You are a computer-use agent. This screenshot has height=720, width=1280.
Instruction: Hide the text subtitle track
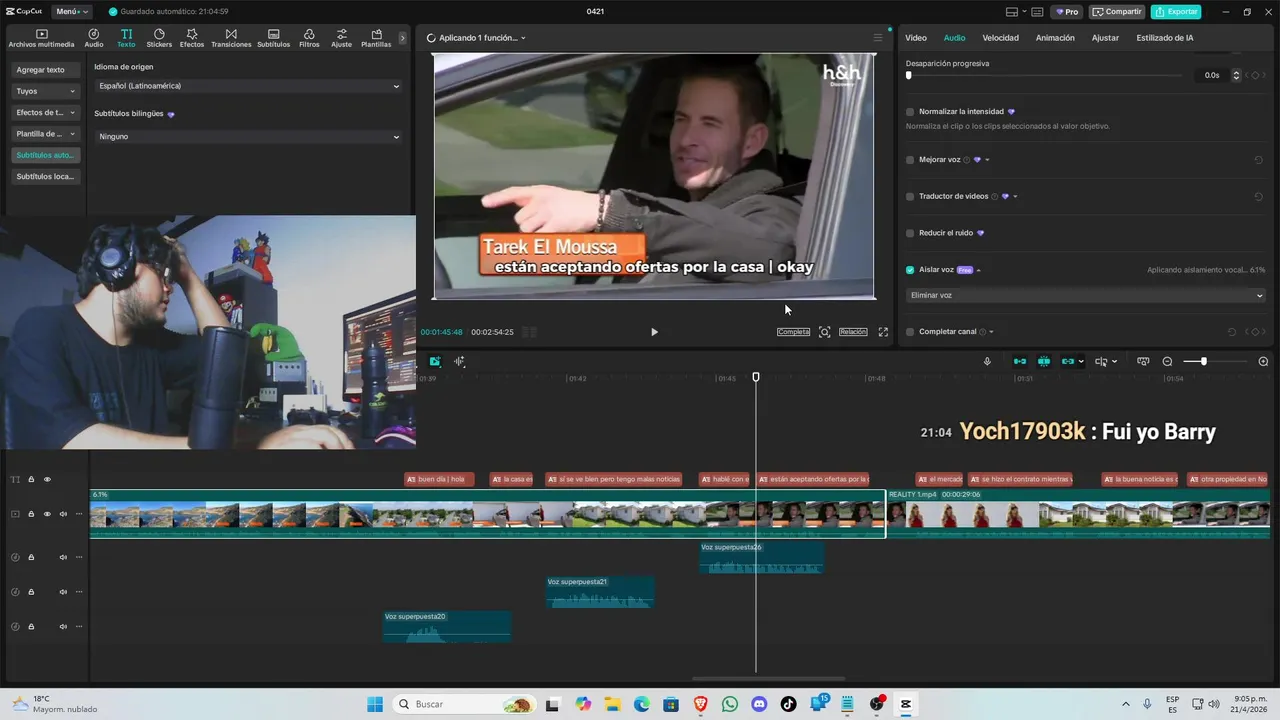[x=47, y=480]
